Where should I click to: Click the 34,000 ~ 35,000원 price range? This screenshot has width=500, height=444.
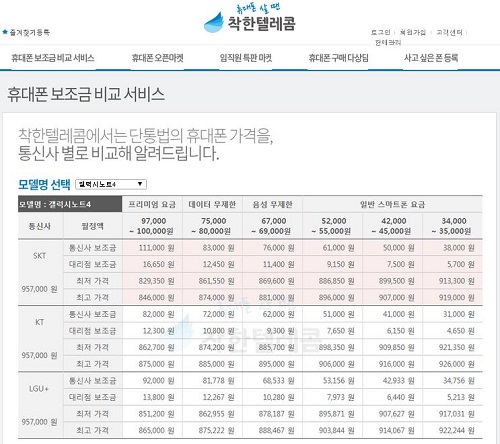click(452, 226)
